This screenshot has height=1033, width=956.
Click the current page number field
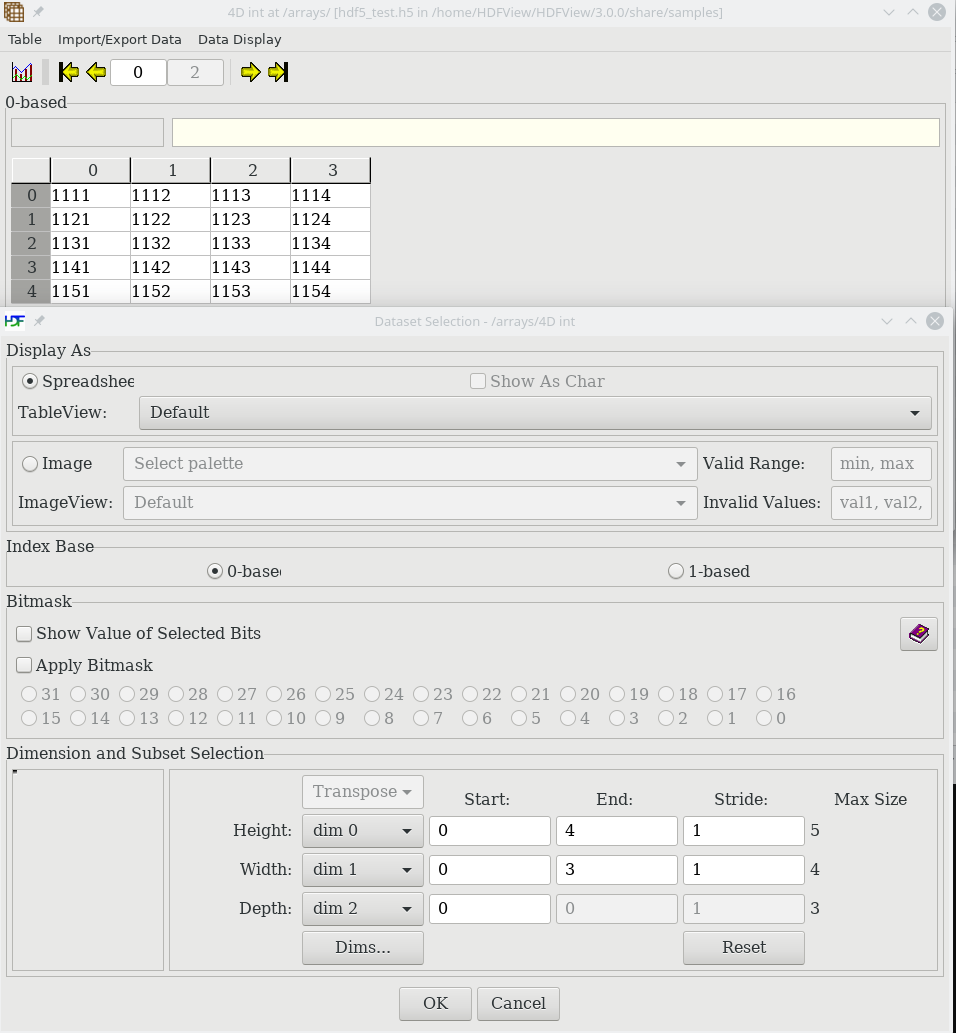pos(138,72)
